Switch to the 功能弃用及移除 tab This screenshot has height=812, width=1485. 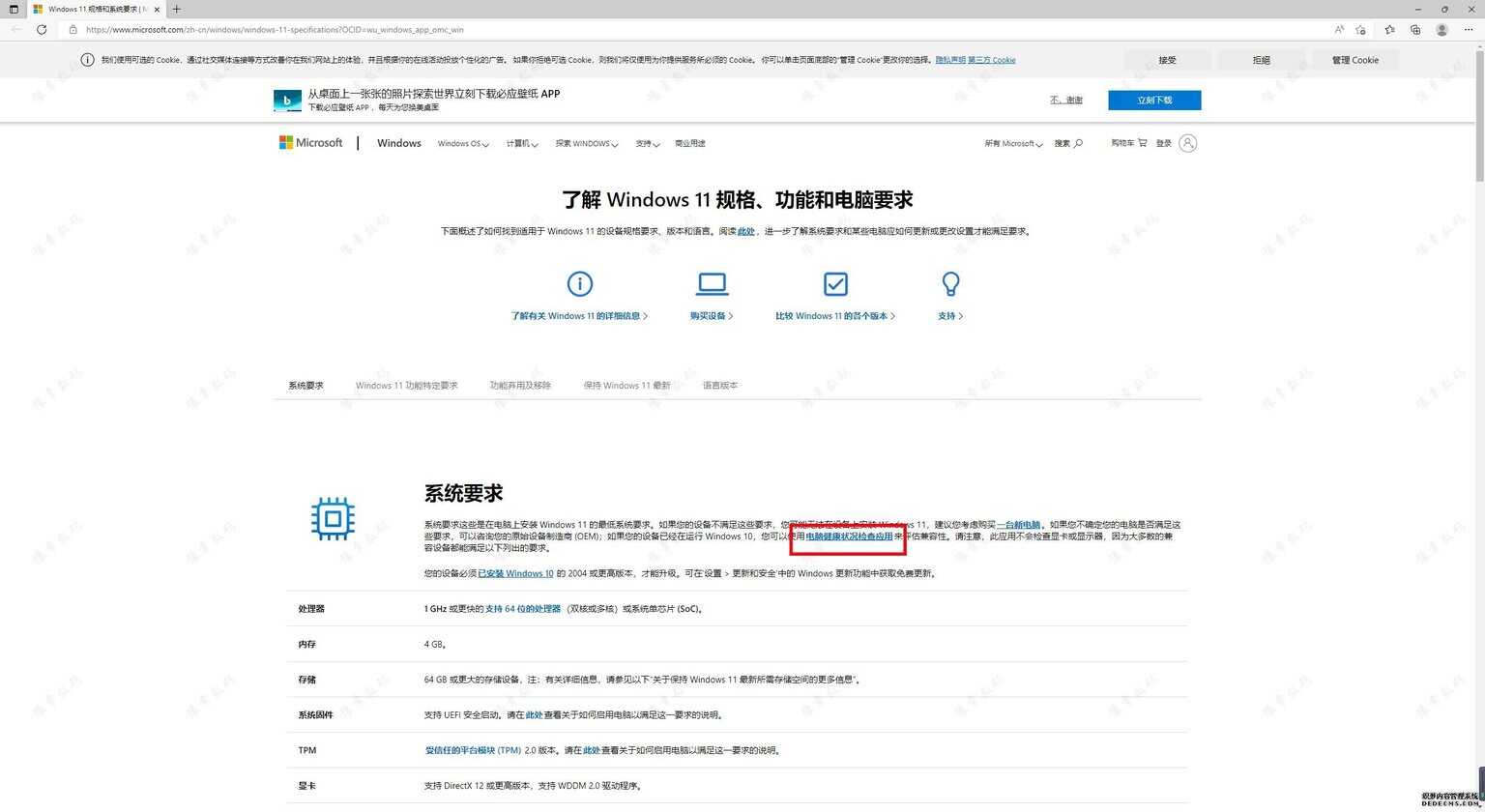(x=520, y=385)
